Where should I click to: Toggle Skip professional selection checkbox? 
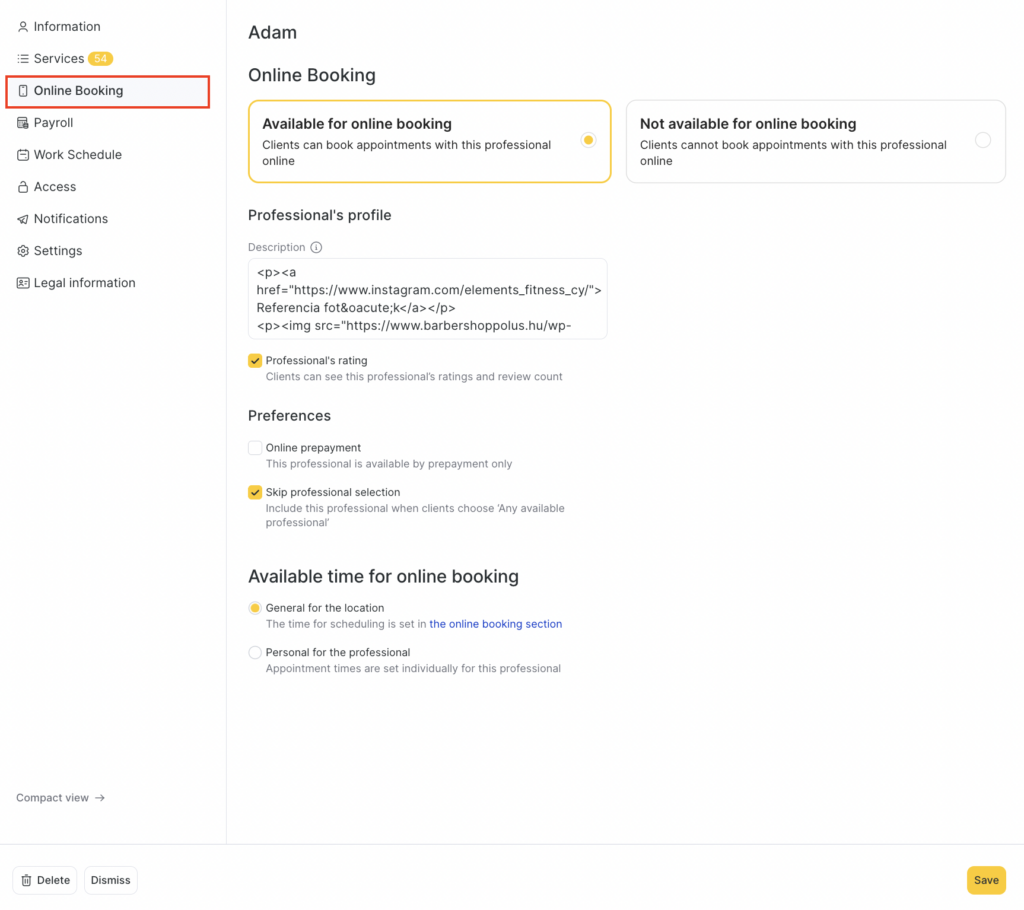click(x=255, y=492)
